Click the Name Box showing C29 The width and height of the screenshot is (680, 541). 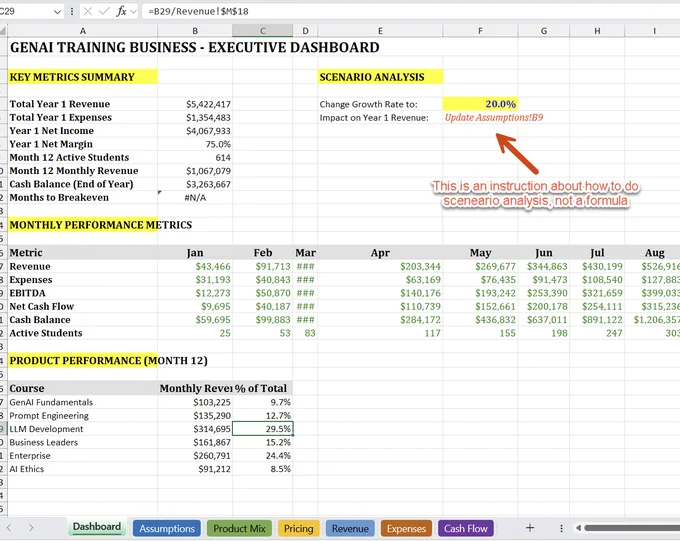click(x=26, y=11)
